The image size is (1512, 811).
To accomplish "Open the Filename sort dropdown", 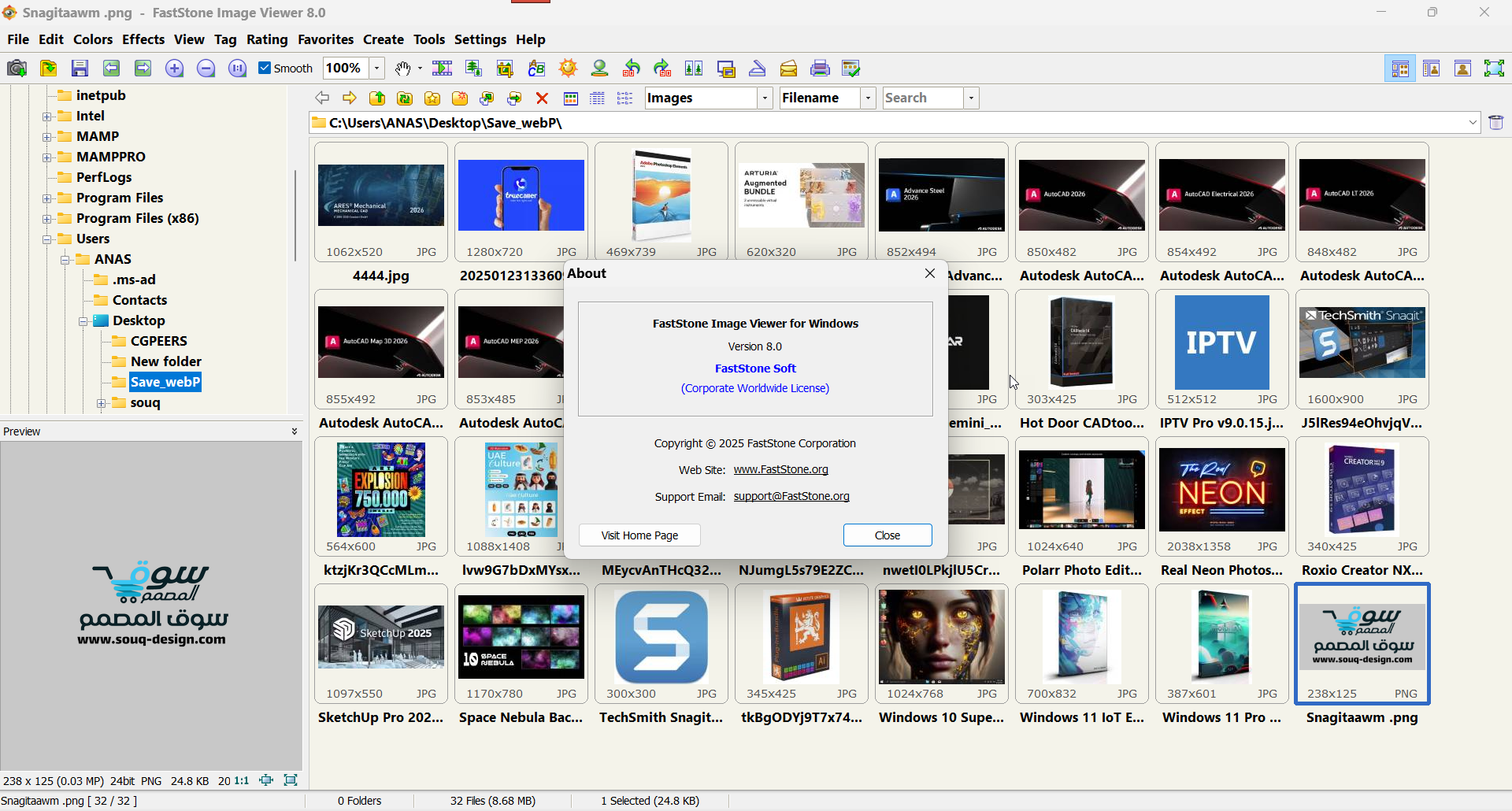I will click(868, 98).
